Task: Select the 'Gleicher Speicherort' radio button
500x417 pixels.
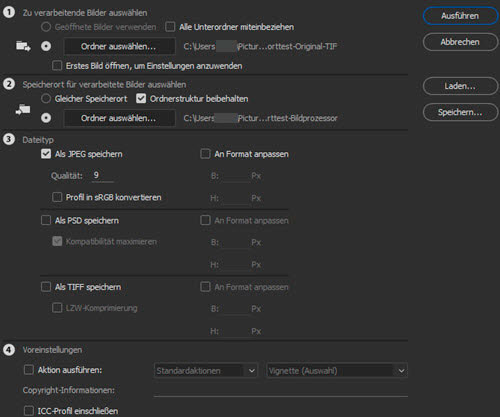Action: (46, 98)
